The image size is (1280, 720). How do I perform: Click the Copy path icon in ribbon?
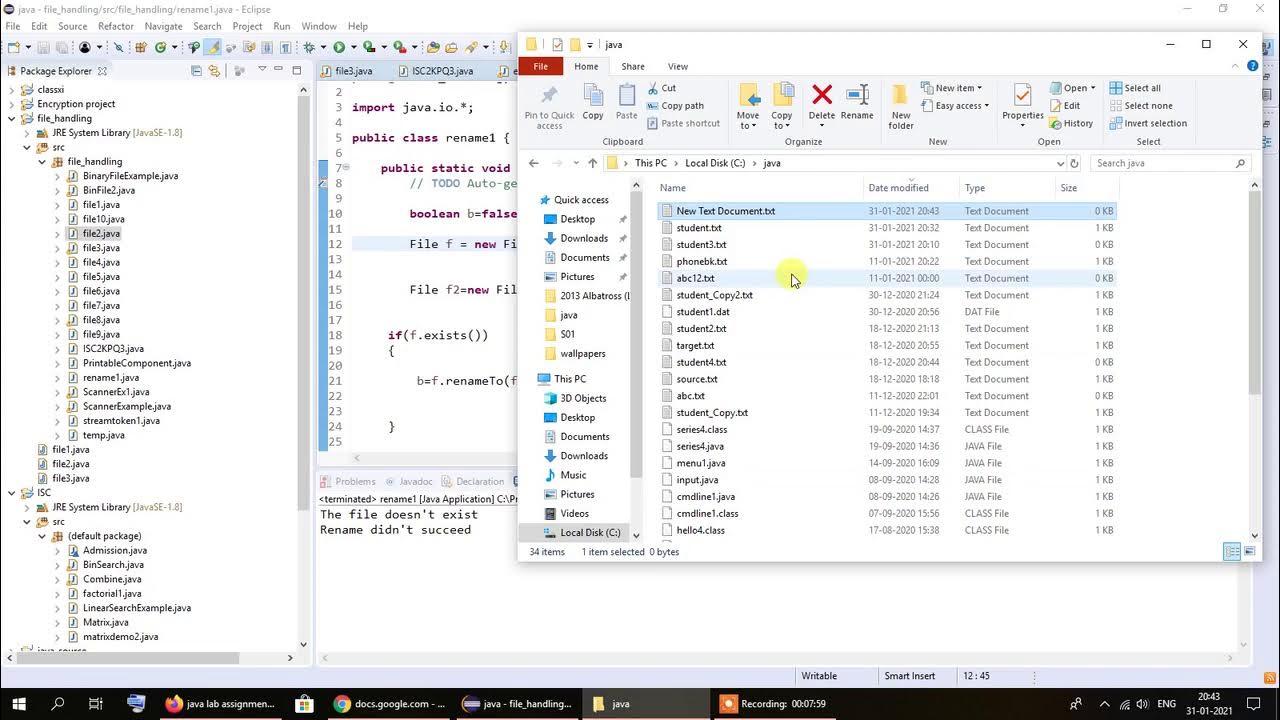pyautogui.click(x=652, y=106)
